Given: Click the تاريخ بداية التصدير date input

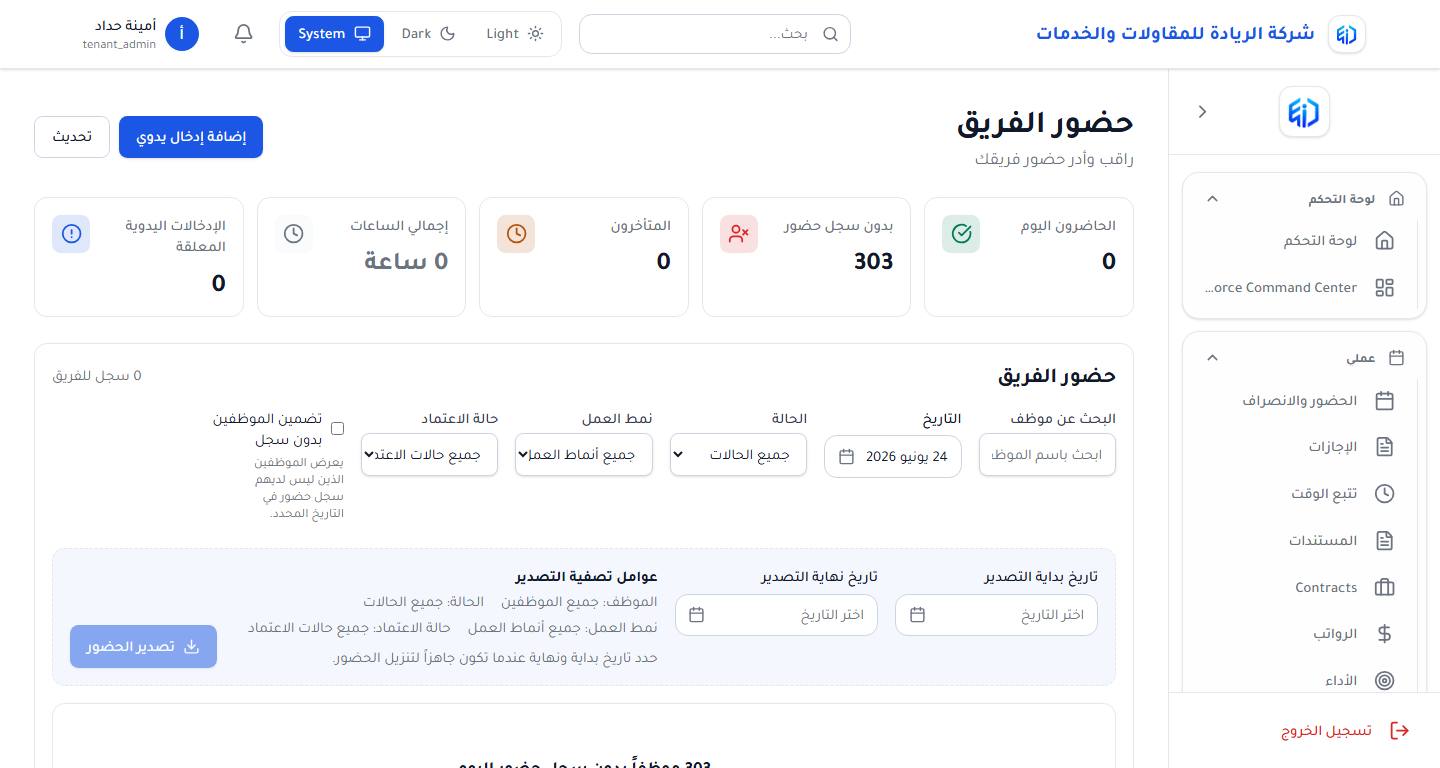Looking at the screenshot, I should click(996, 615).
